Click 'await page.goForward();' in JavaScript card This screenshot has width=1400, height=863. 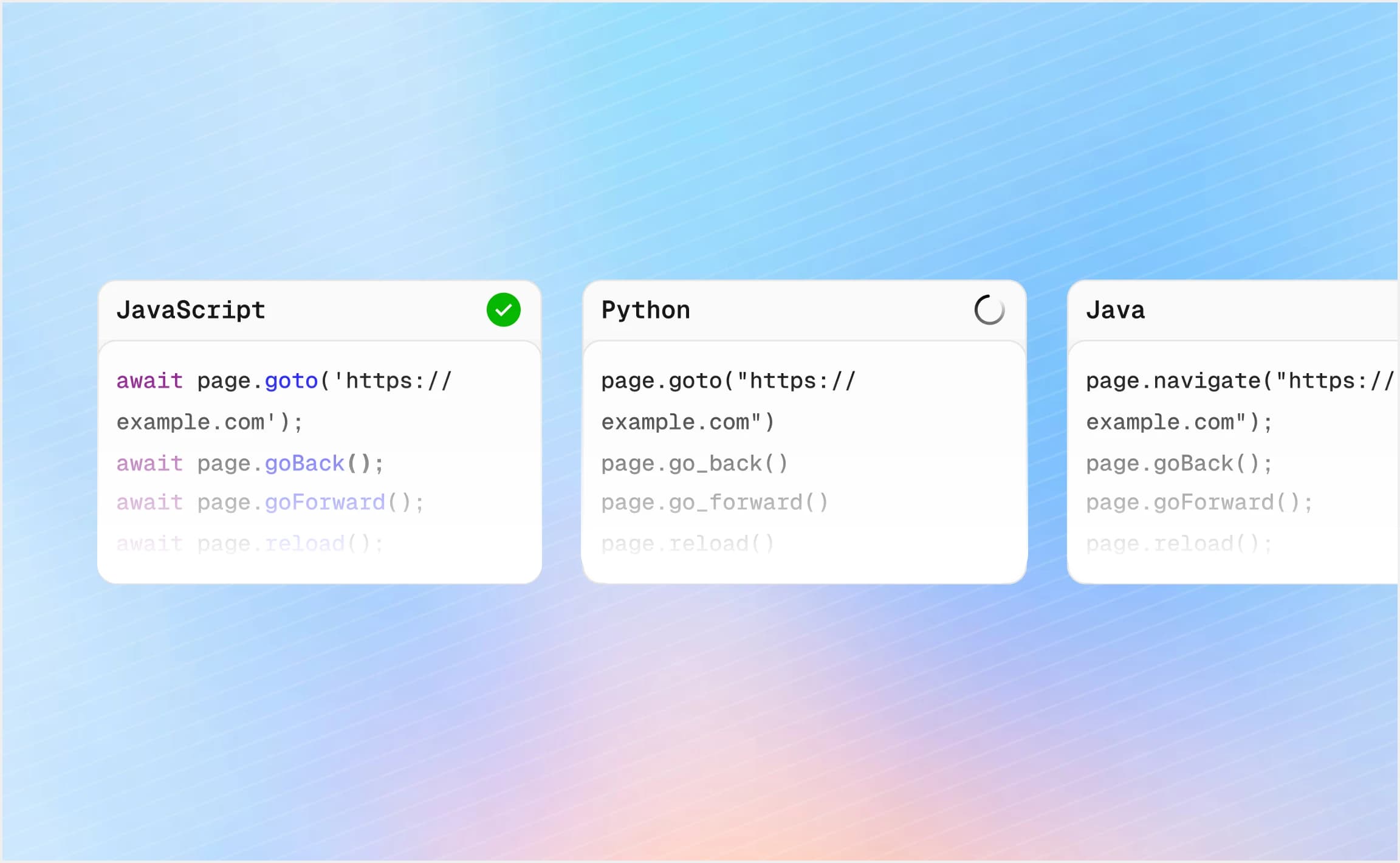[270, 503]
